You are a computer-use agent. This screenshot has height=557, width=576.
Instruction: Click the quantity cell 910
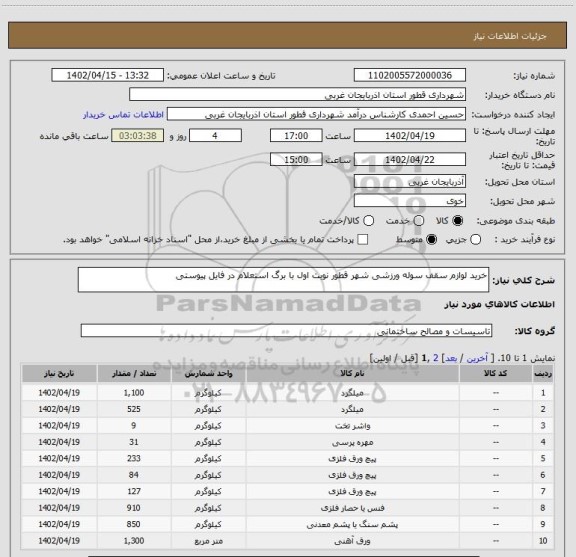coord(134,508)
